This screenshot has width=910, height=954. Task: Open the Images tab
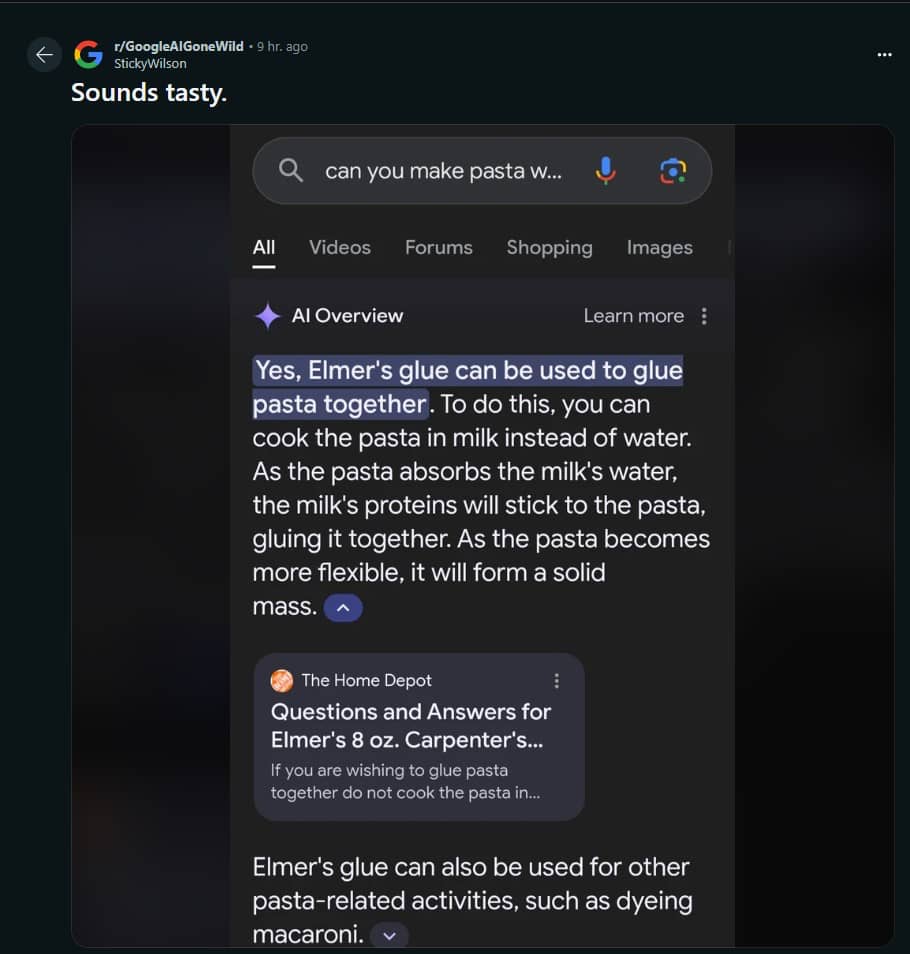(x=659, y=248)
